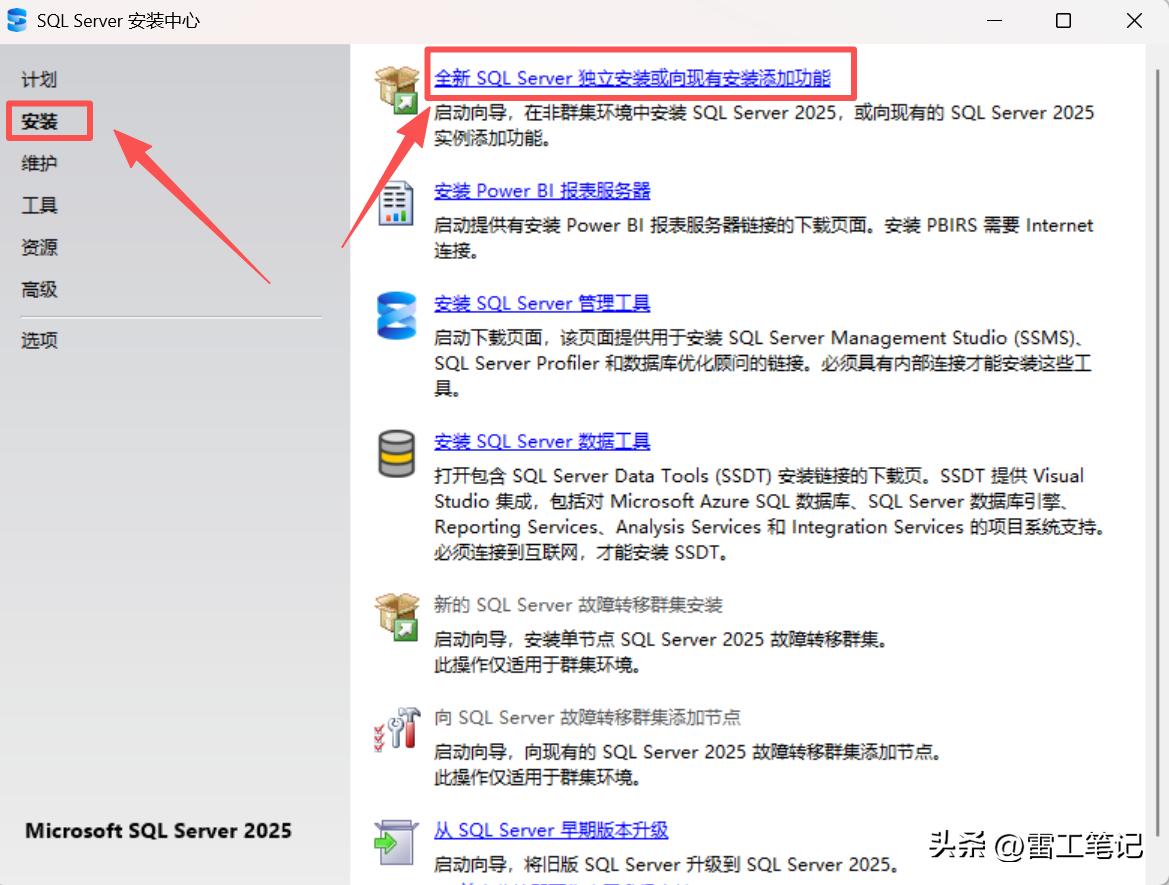Screen dimensions: 1169x885
Task: Click the add node tools icon
Action: click(397, 729)
